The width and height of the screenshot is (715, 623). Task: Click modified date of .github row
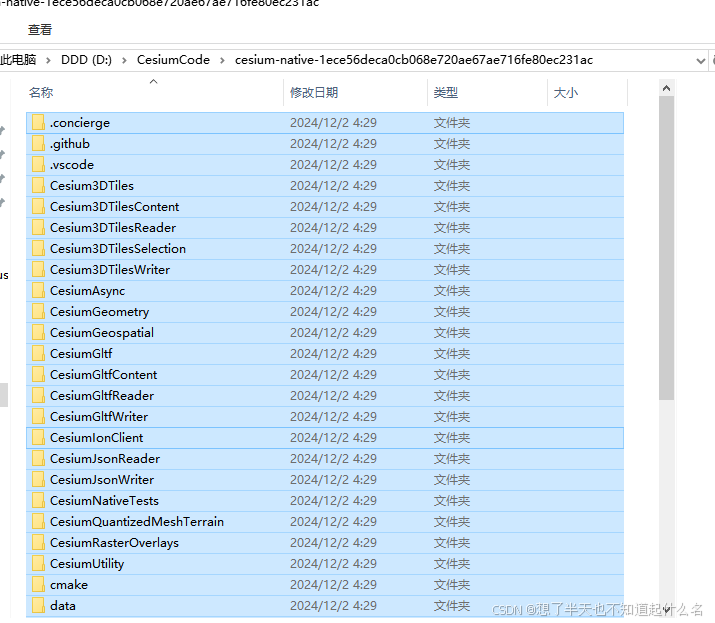click(333, 144)
